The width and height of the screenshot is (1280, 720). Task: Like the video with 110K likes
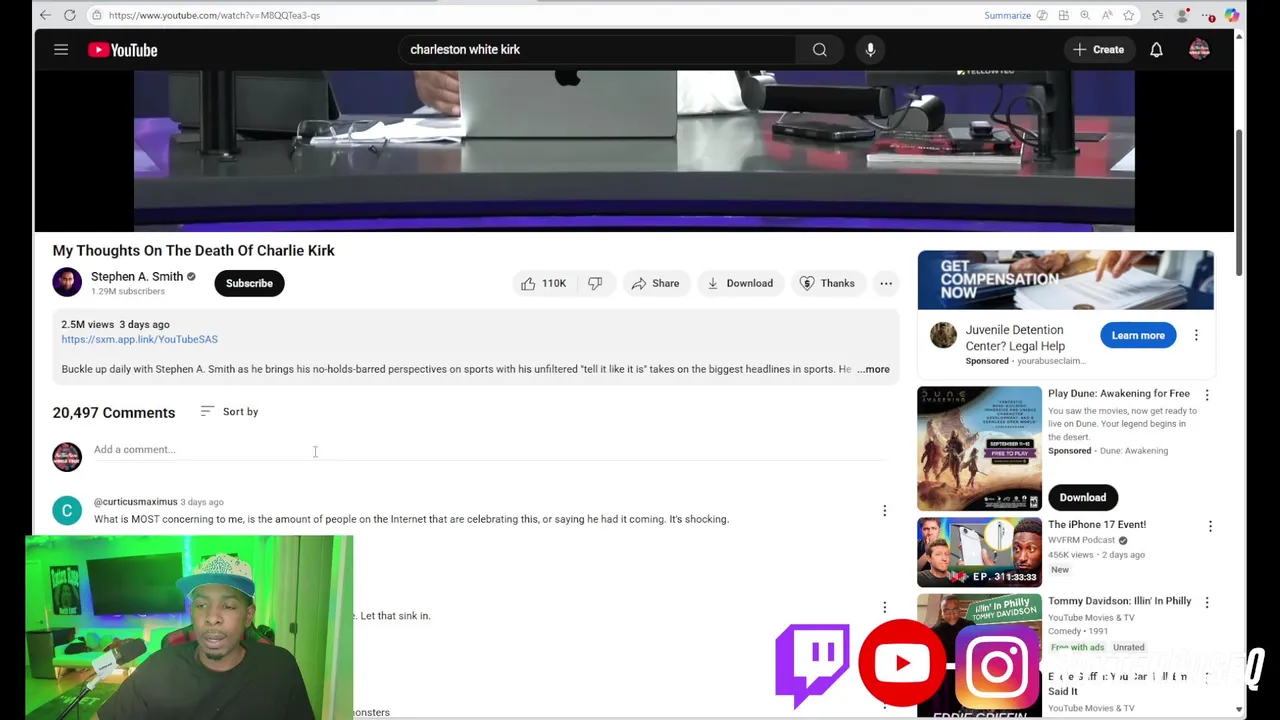click(x=543, y=283)
